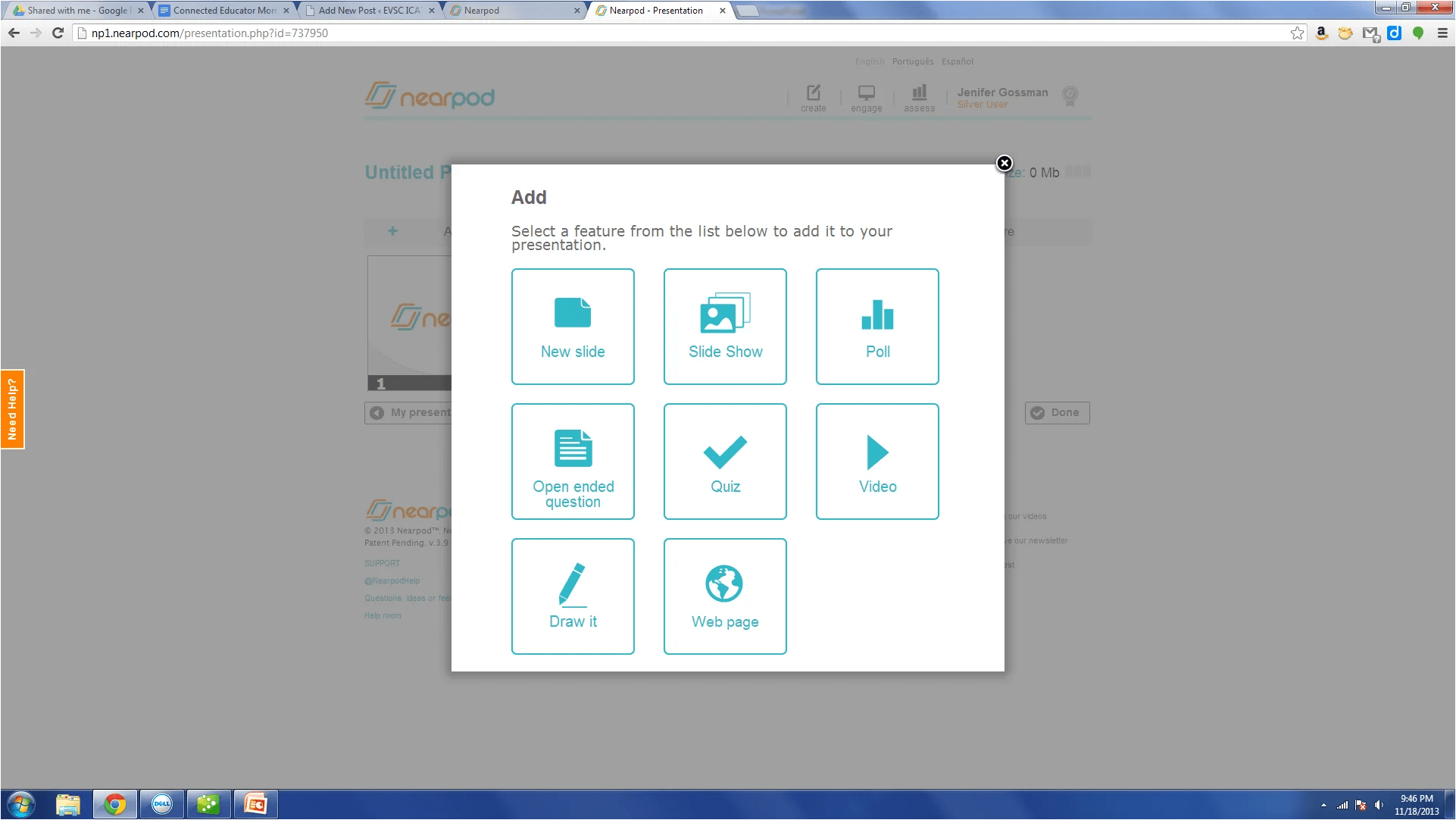The height and width of the screenshot is (820, 1456).
Task: Select the Poll feature tile
Action: click(877, 327)
